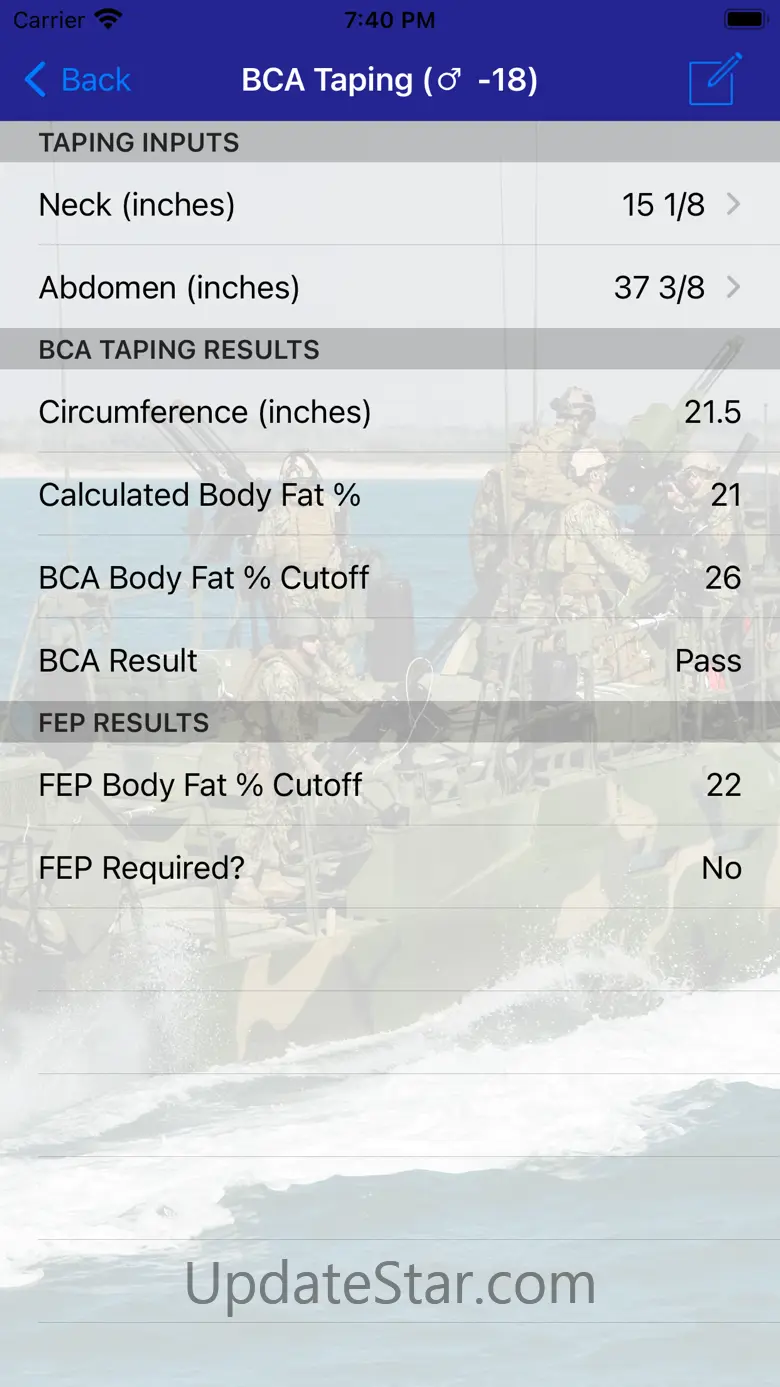Screen dimensions: 780x1387
Task: Tap the abdomen value 37 3/8
Action: pos(659,288)
